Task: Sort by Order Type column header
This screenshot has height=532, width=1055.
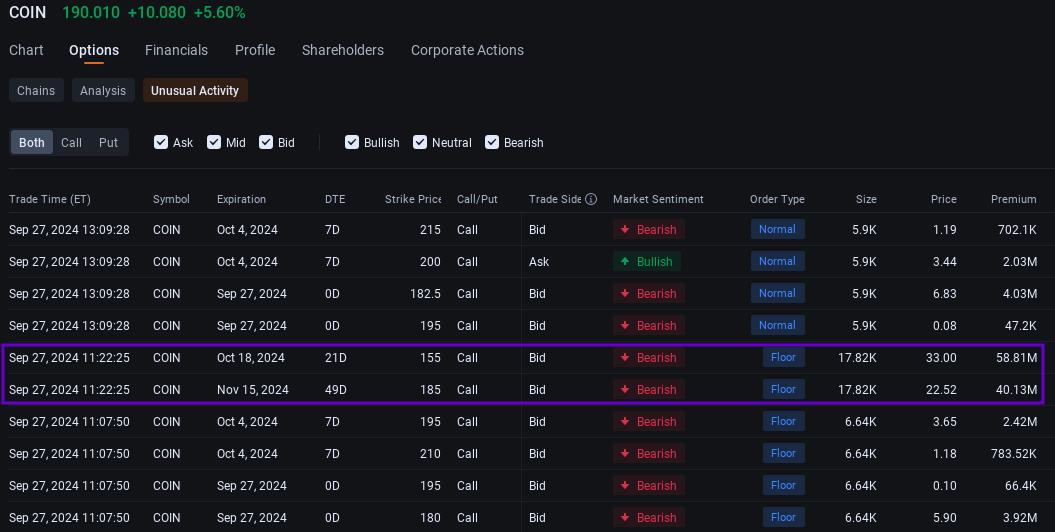Action: 777,199
